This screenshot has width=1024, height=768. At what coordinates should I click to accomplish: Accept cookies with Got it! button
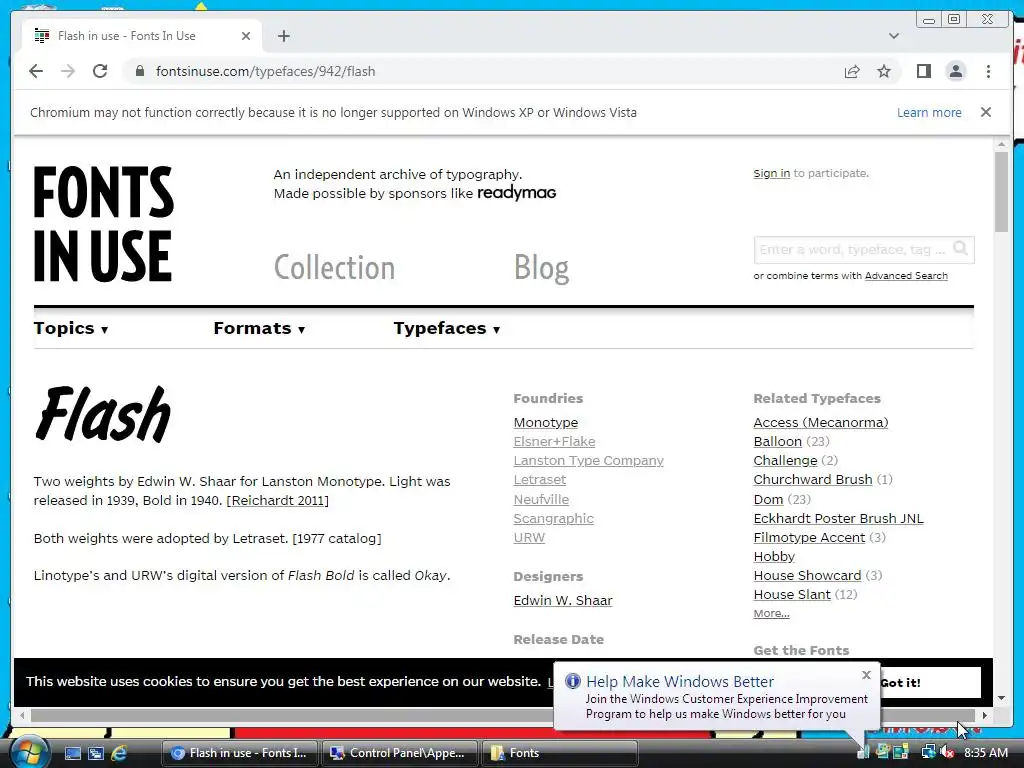[931, 682]
